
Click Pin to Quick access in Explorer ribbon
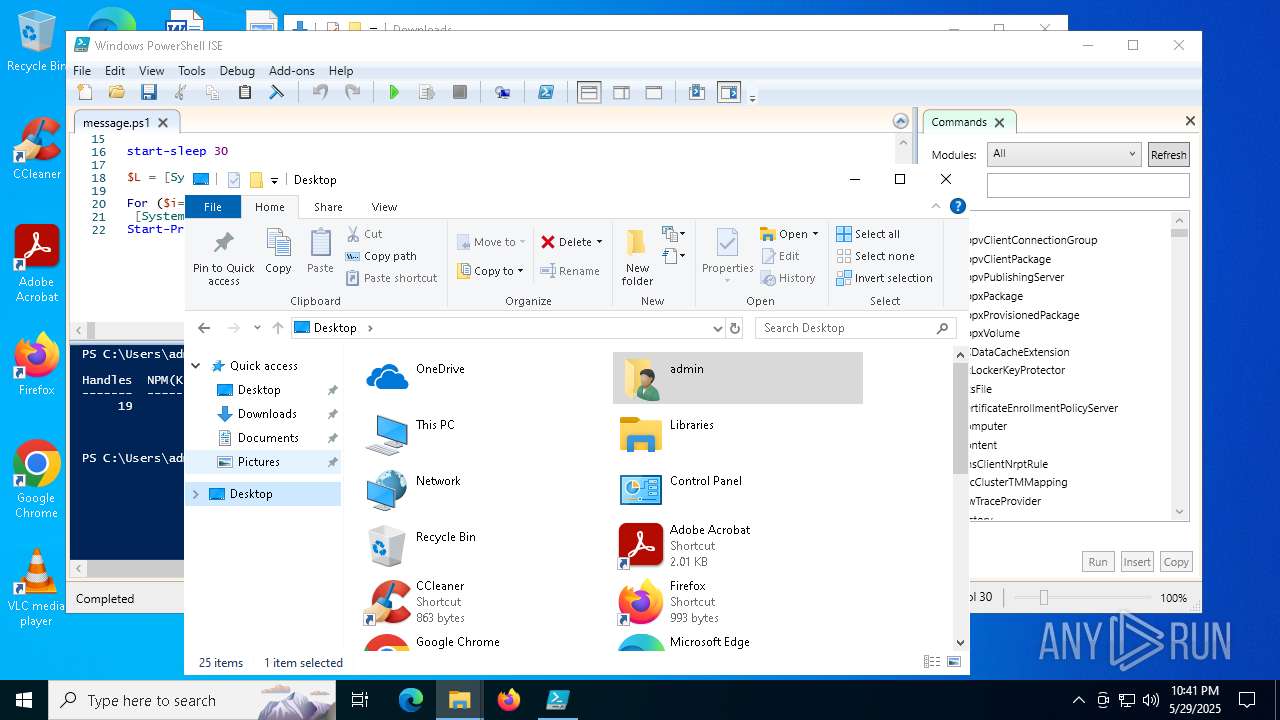pos(224,257)
